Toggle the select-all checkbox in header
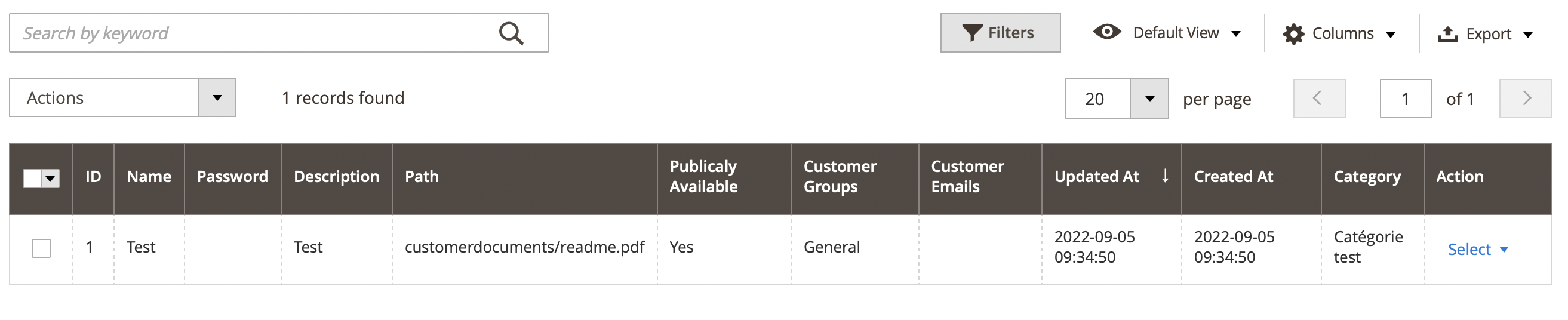Screen dimensions: 1568x320 (32, 179)
